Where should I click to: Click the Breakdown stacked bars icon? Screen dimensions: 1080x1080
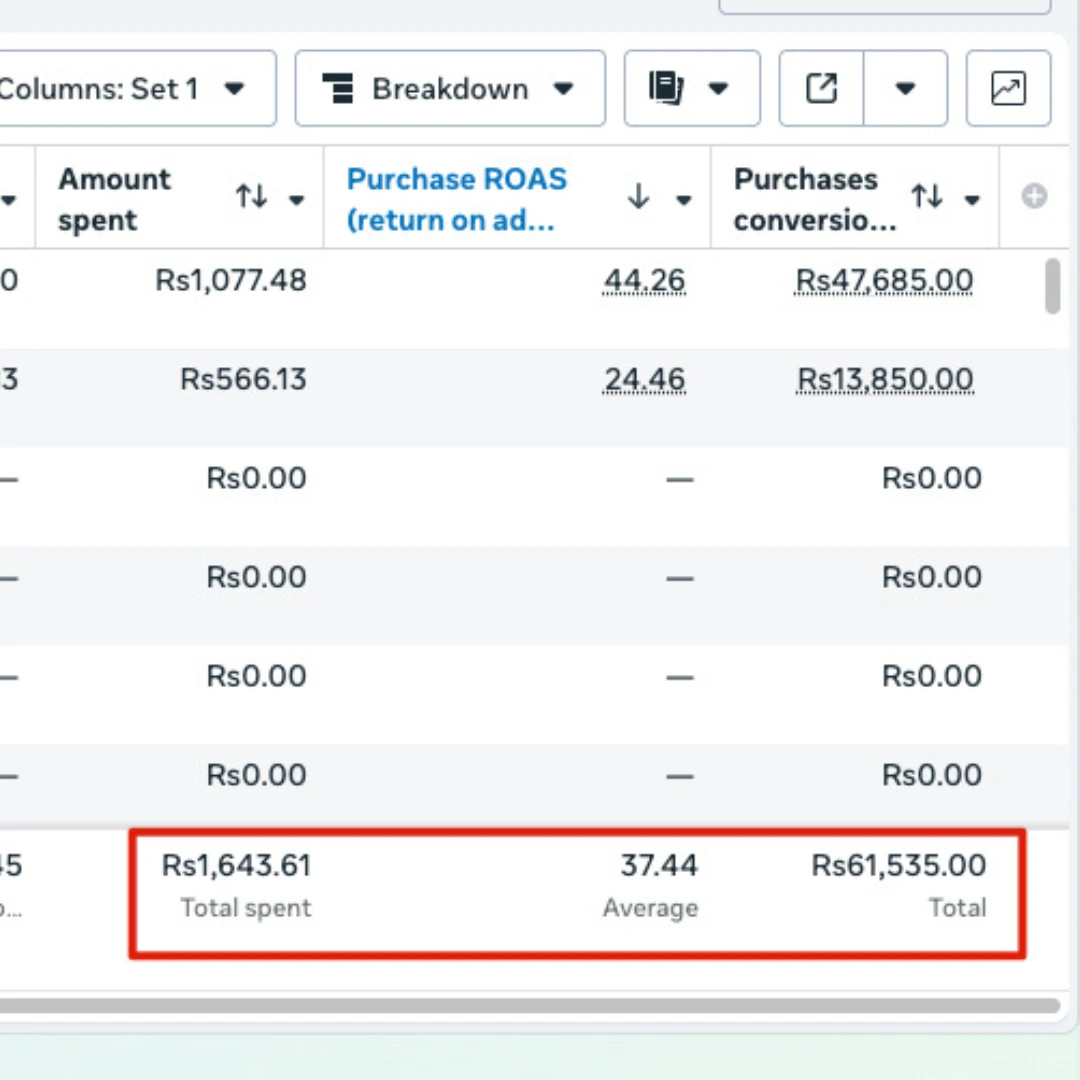[338, 89]
